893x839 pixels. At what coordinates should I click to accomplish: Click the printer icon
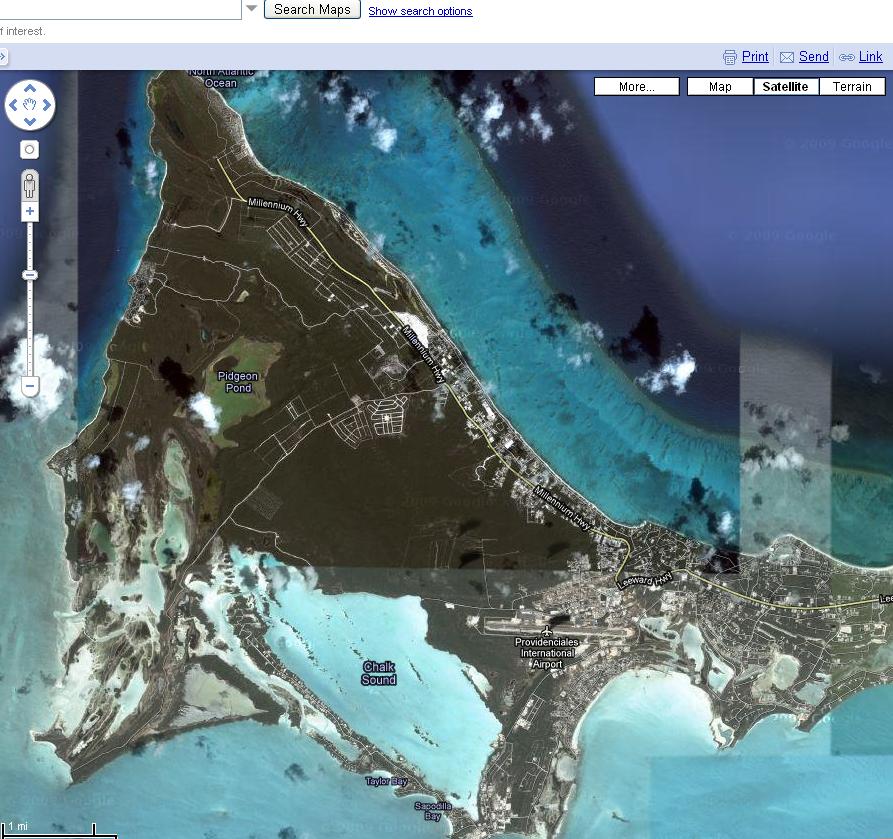click(730, 57)
